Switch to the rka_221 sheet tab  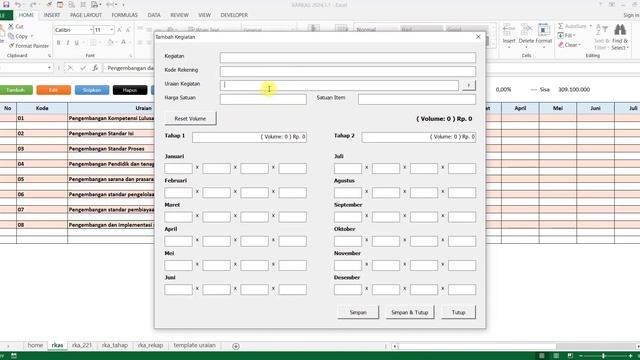pyautogui.click(x=82, y=345)
